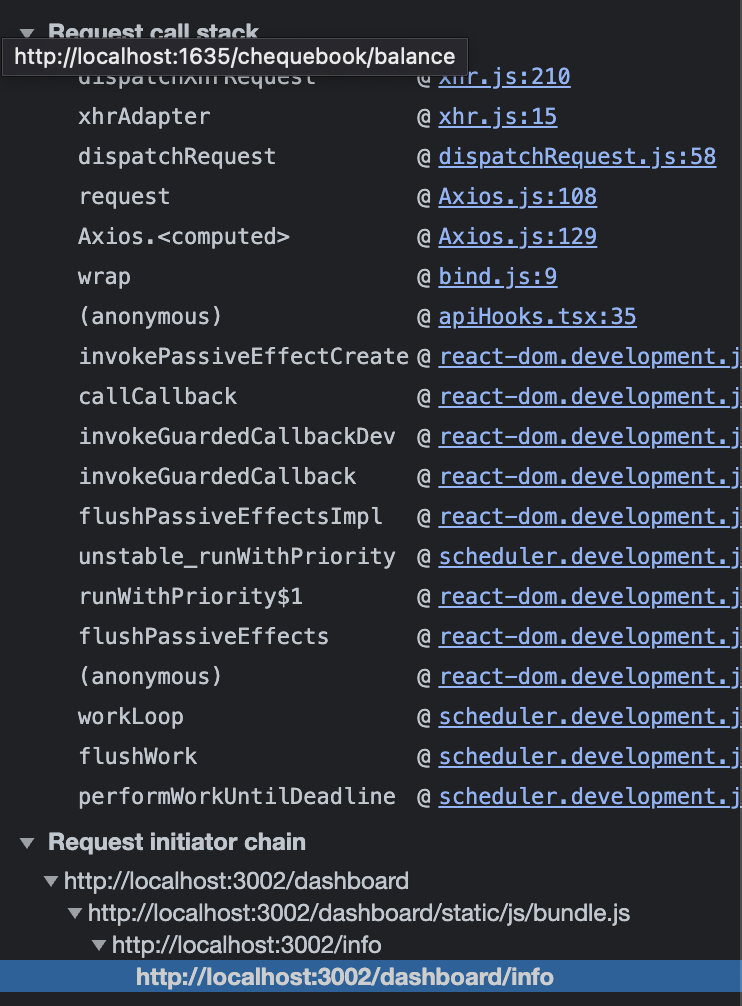Open the flushPassiveEffectsImpl react-dom link
The height and width of the screenshot is (1006, 742).
[590, 516]
